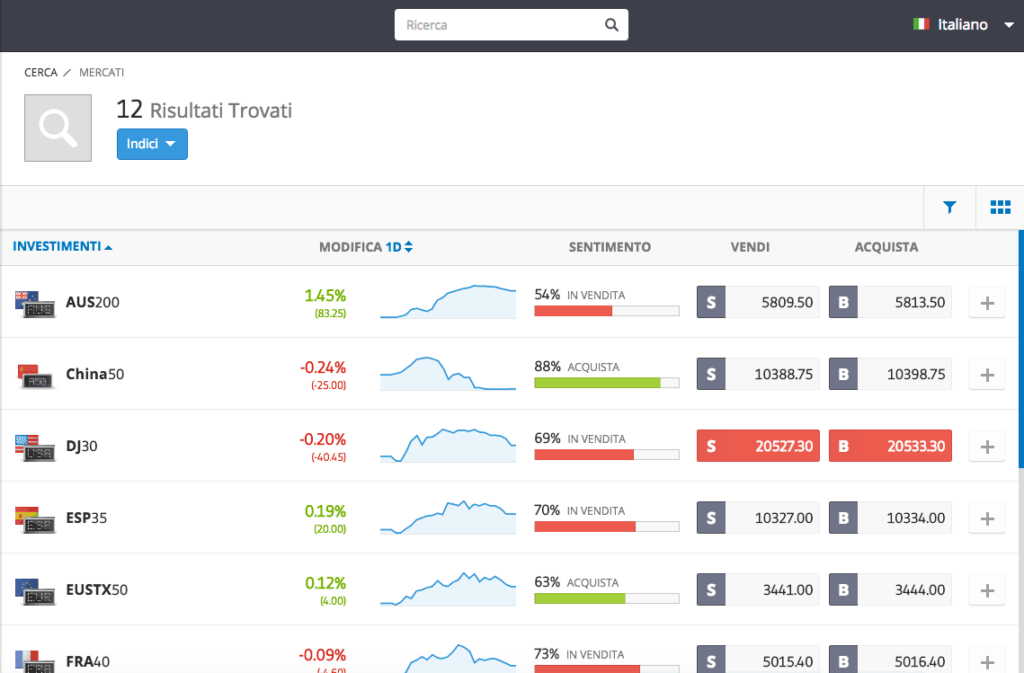The image size is (1024, 673).
Task: Click the SENTIMENTO column header
Action: click(609, 247)
